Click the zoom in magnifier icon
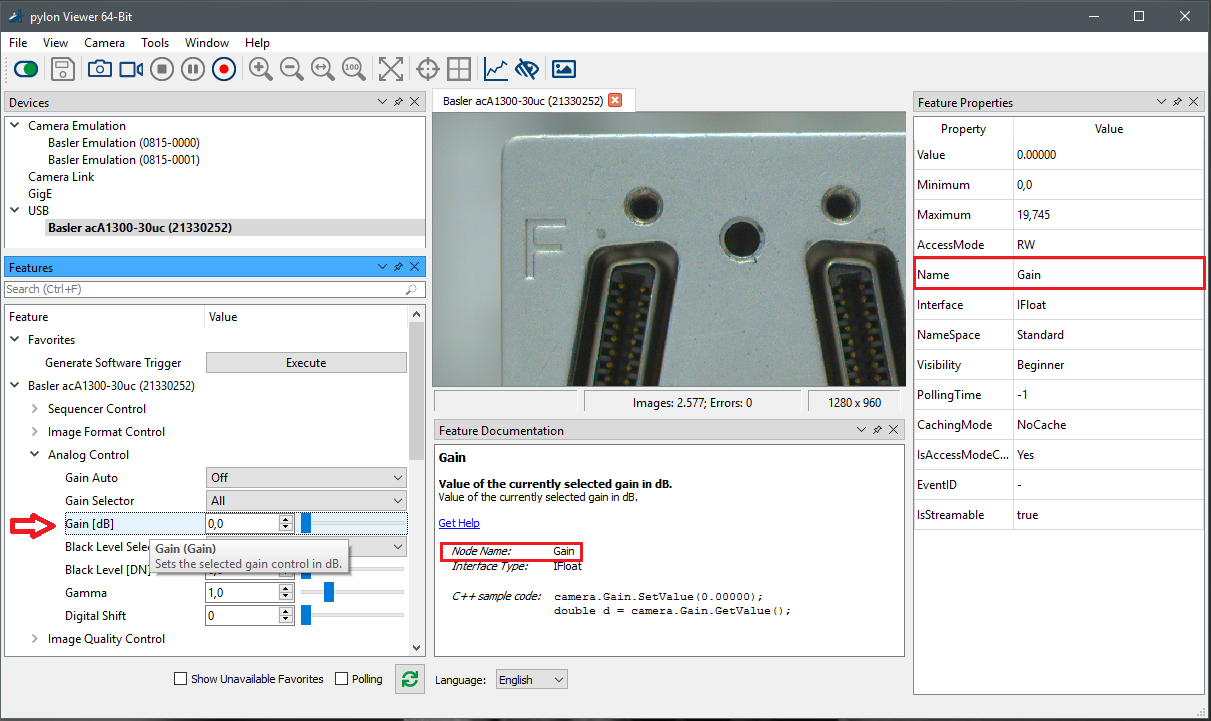The height and width of the screenshot is (721, 1211). click(x=261, y=69)
